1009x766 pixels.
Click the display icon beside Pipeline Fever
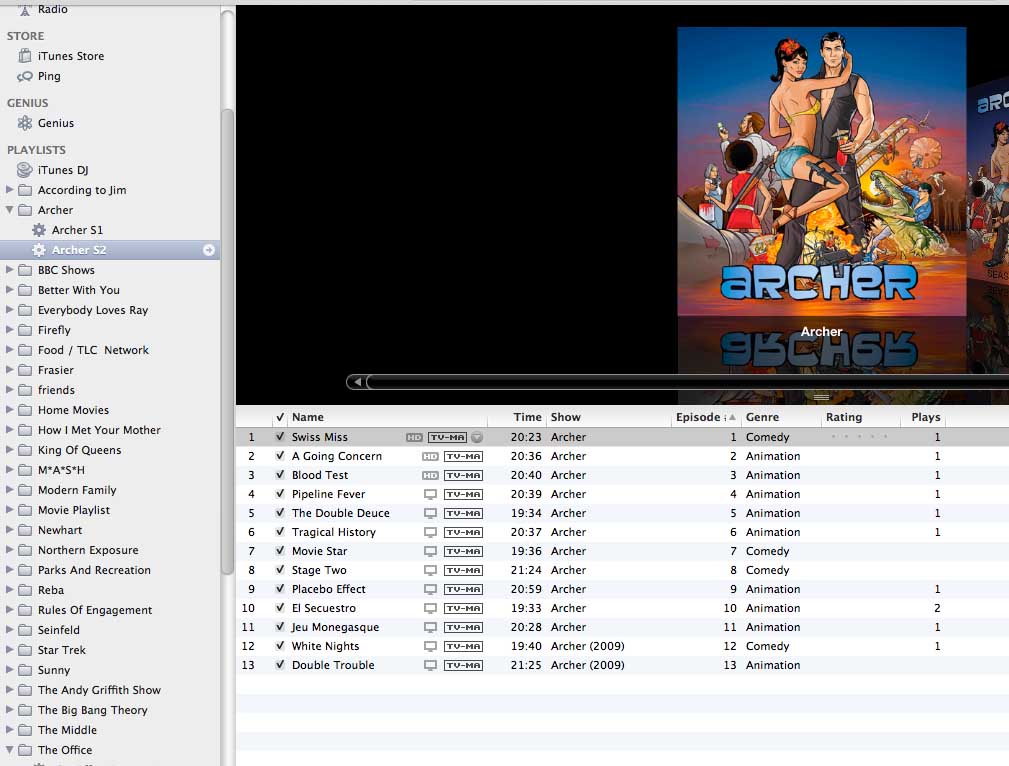click(431, 494)
